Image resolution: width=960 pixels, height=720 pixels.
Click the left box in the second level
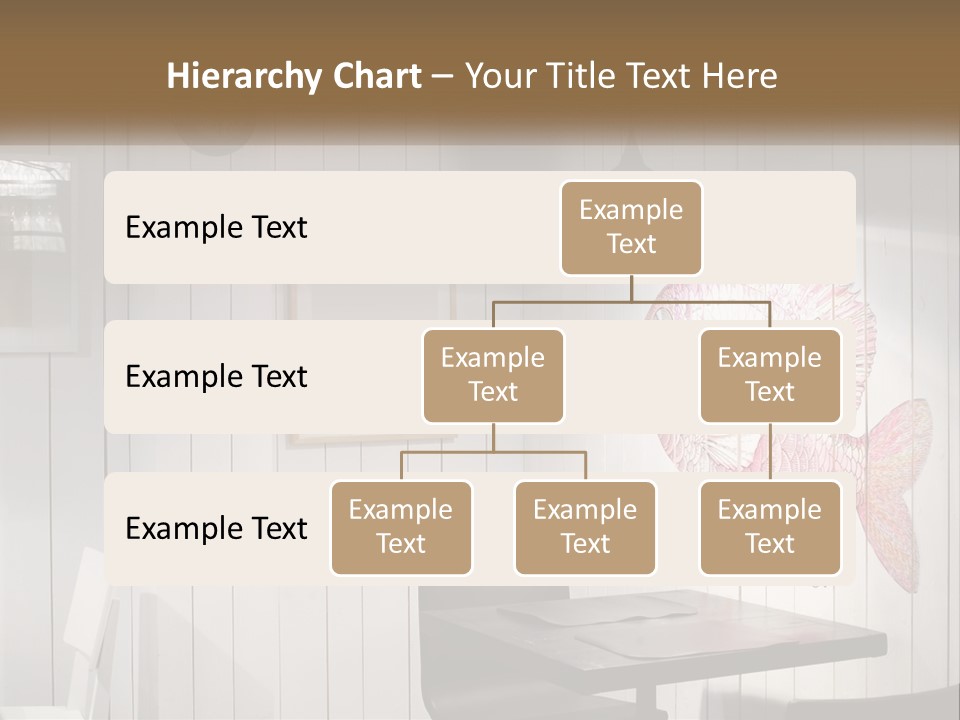pos(493,376)
